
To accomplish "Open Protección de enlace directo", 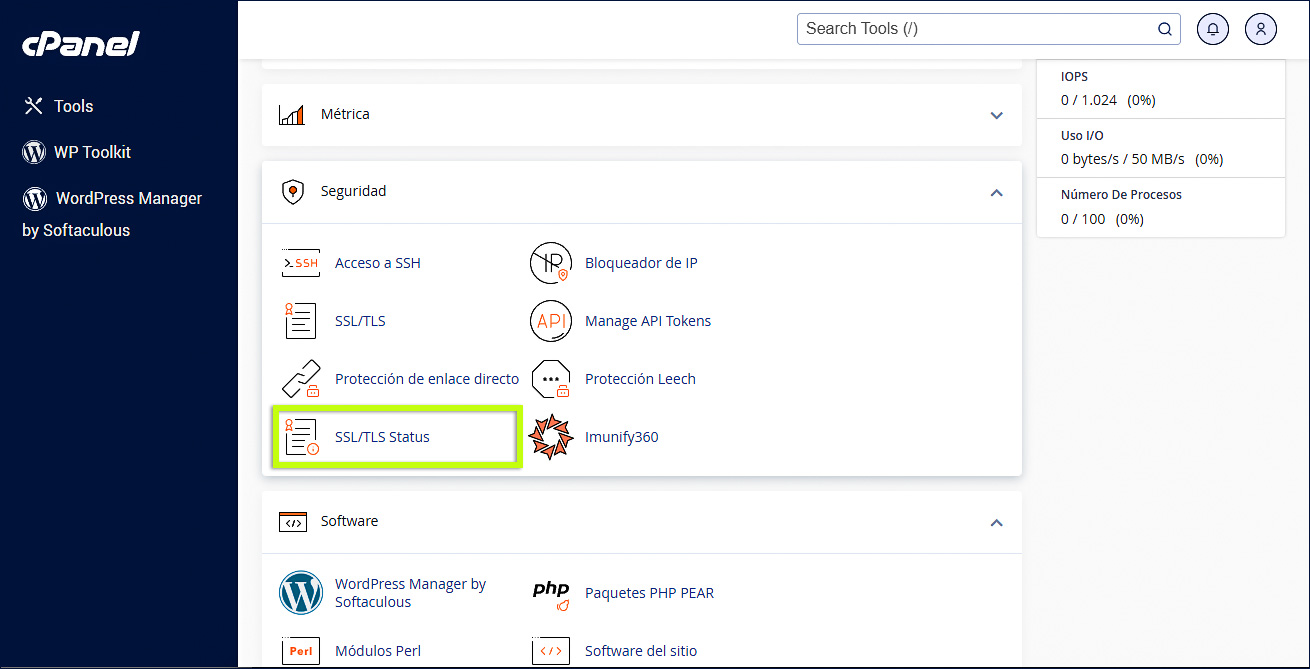I will [x=426, y=378].
